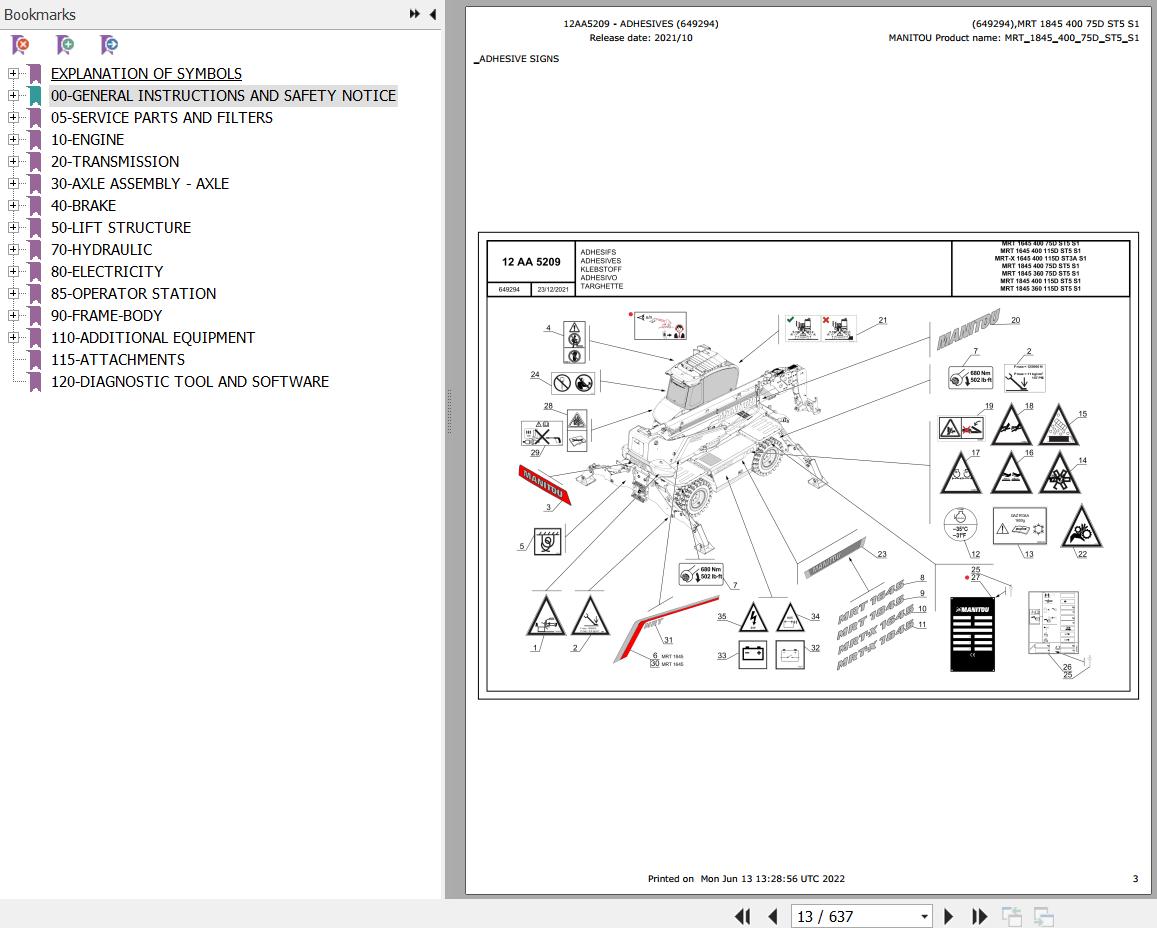Expand the EXPLANATION OF SYMBOLS bookmark

[13, 74]
